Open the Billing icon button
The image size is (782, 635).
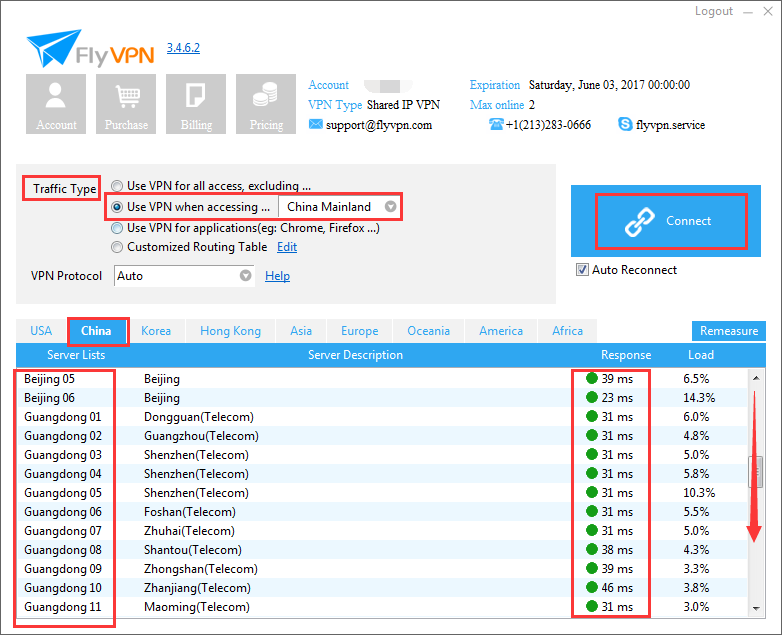(196, 104)
